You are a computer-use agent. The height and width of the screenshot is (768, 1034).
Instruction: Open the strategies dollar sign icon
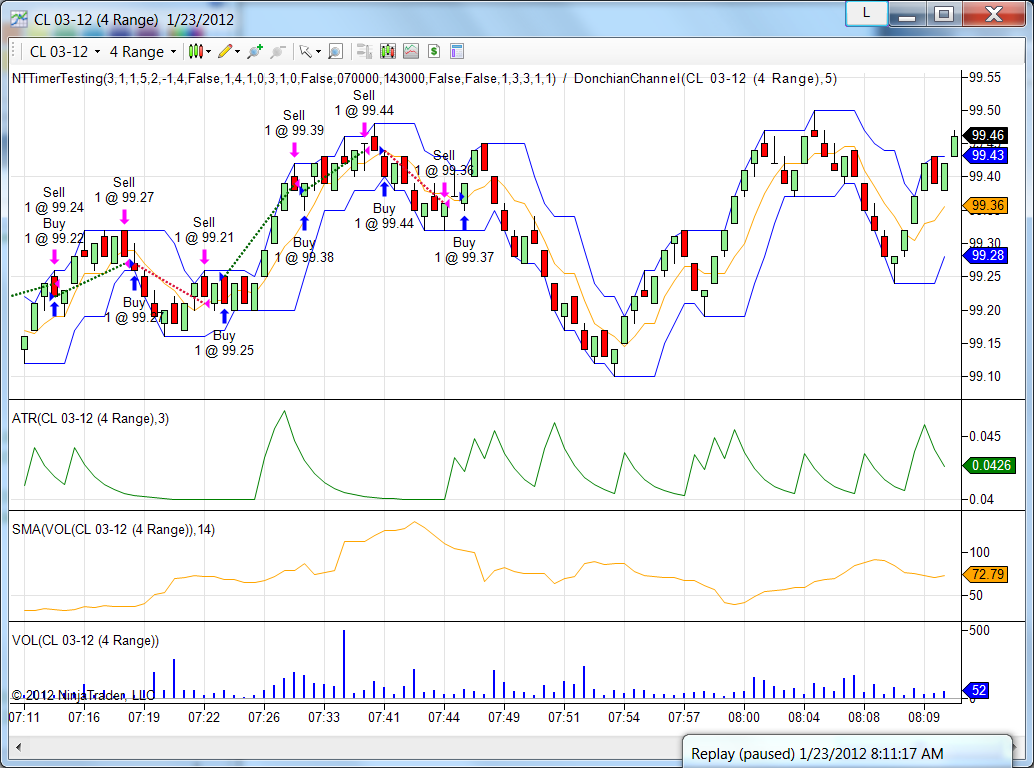coord(433,51)
